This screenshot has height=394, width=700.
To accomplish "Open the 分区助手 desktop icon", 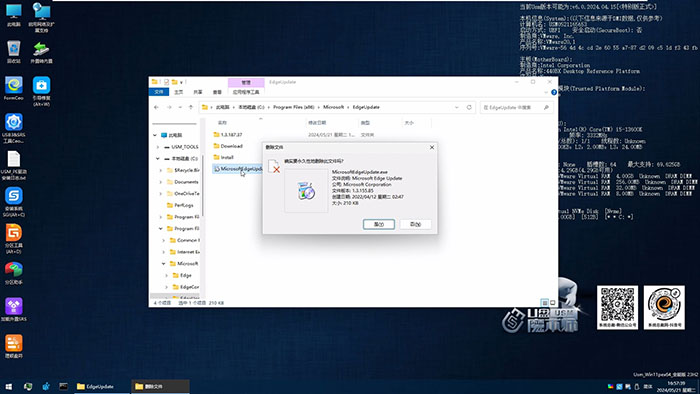I will (14, 273).
